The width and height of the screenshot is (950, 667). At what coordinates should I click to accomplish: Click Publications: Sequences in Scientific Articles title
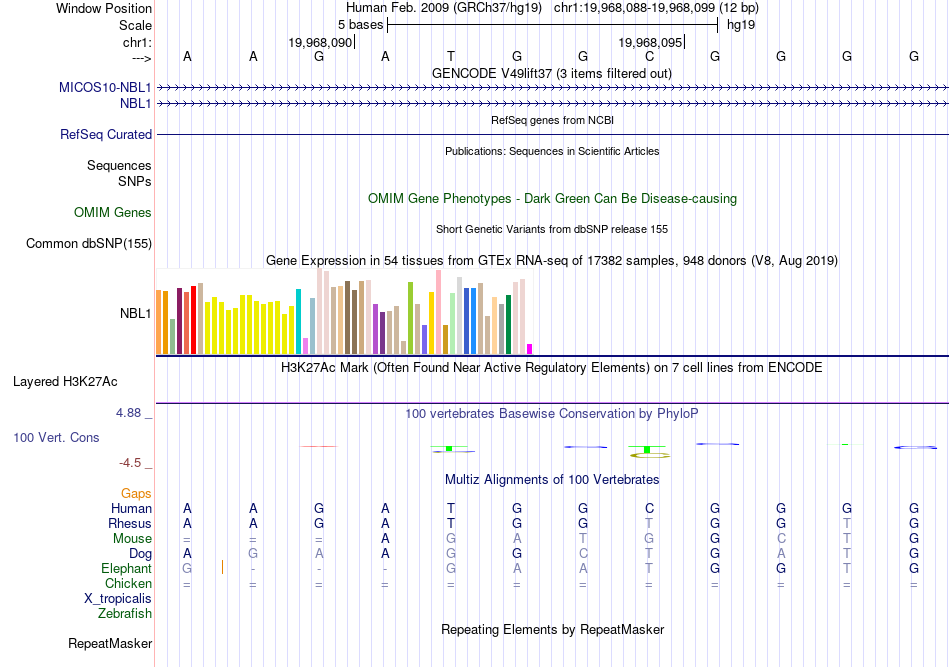click(552, 151)
